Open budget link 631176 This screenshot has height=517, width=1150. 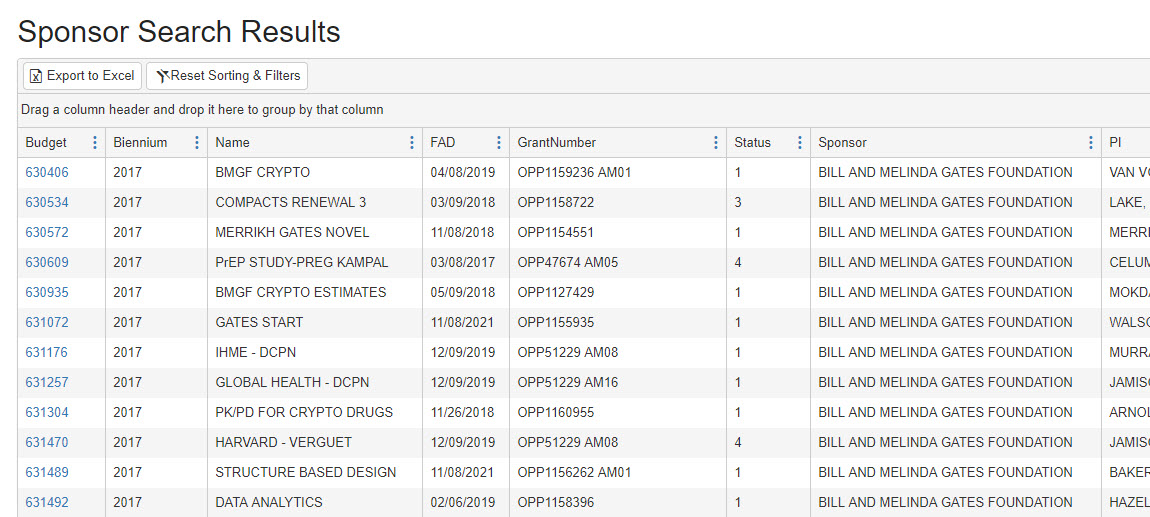pyautogui.click(x=47, y=353)
